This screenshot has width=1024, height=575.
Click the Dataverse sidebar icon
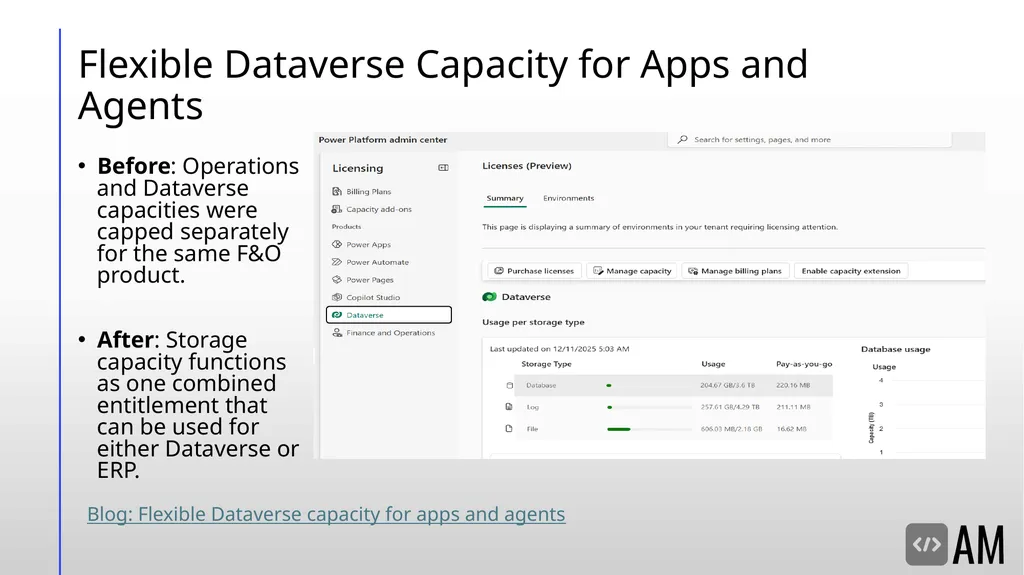(337, 315)
